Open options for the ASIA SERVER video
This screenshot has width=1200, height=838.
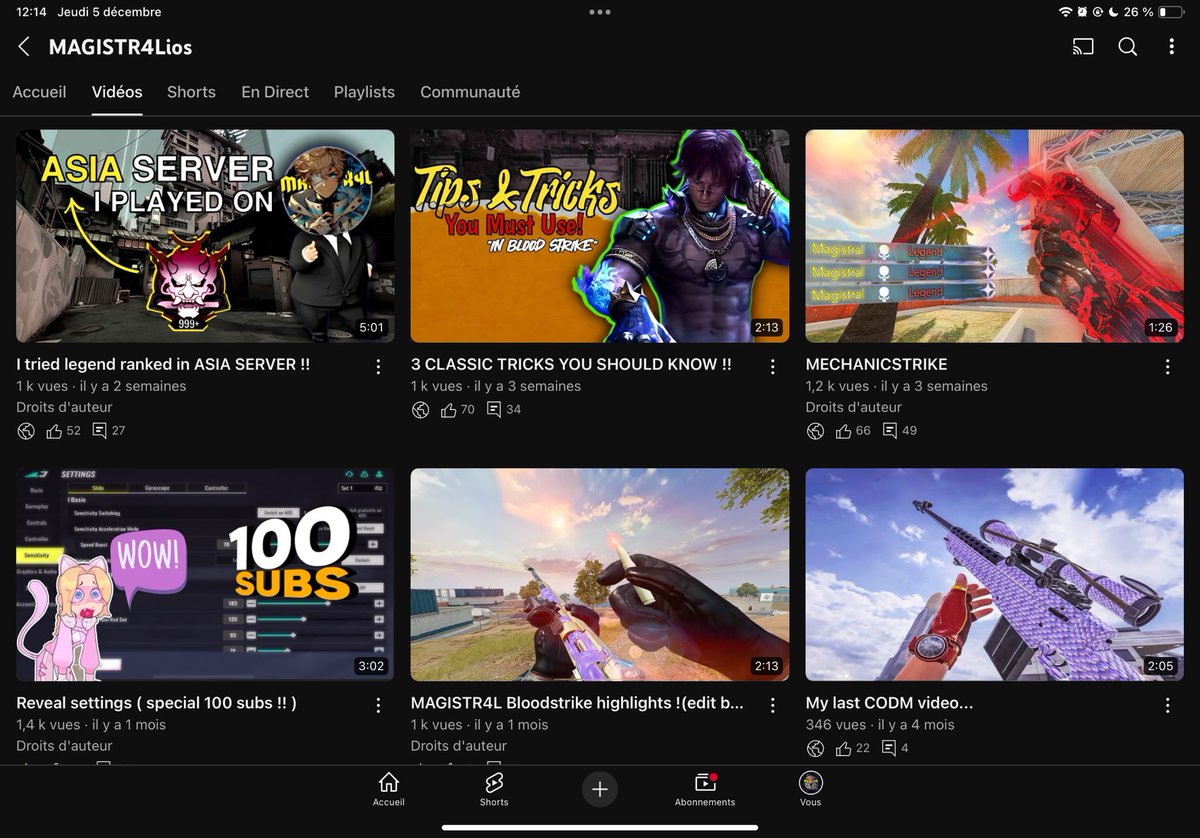point(378,366)
